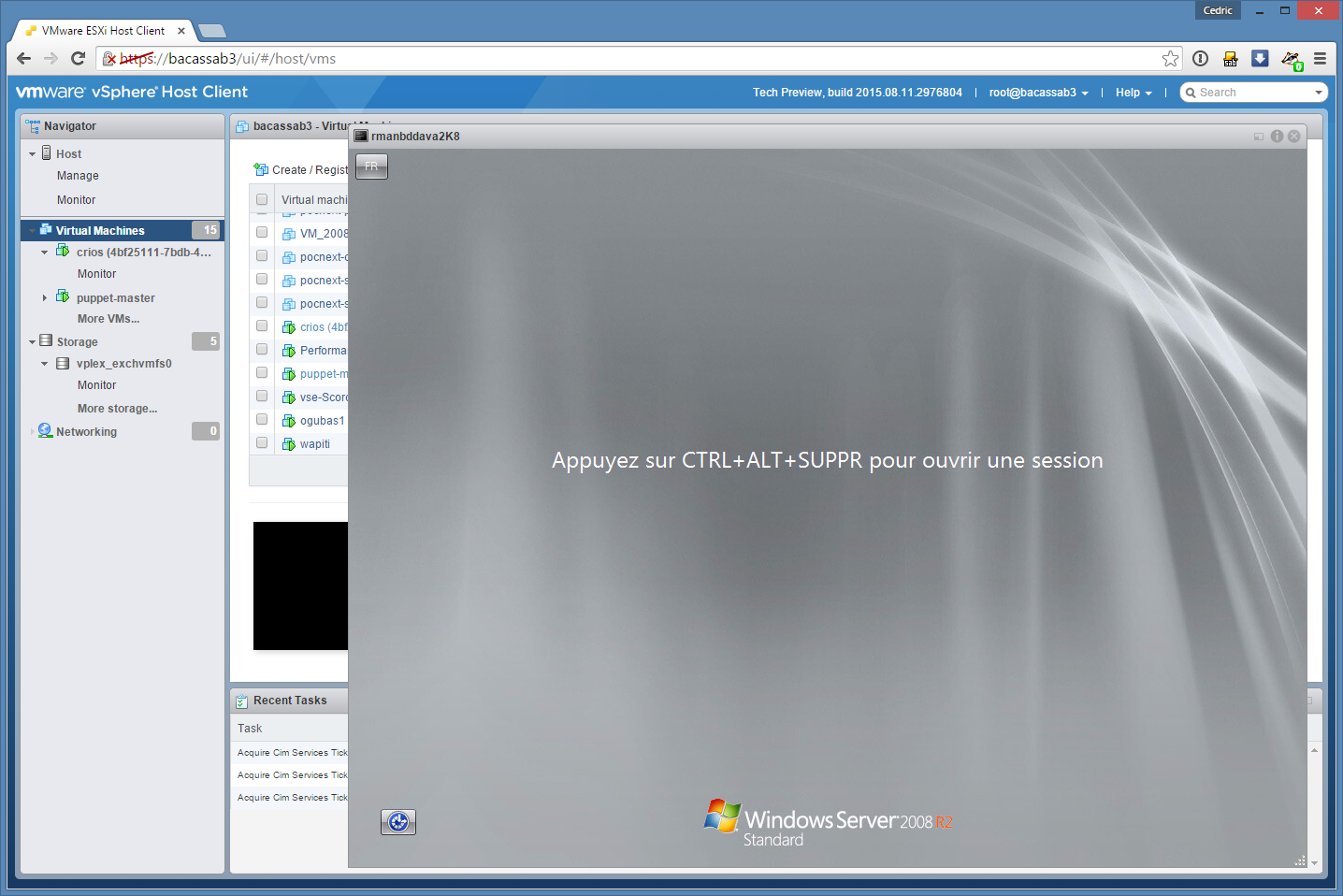Viewport: 1343px width, 896px height.
Task: Click the blue download extension icon
Action: pyautogui.click(x=1260, y=59)
